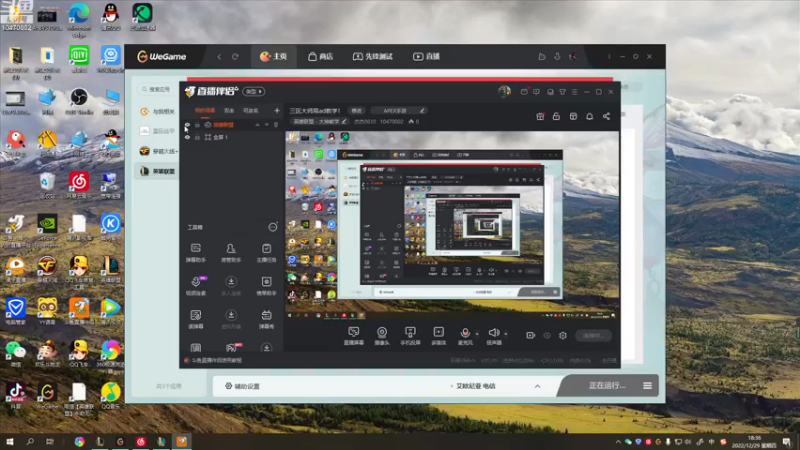Screen dimensions: 800x450
Task: Add a new scene with the plus button
Action: tap(277, 110)
